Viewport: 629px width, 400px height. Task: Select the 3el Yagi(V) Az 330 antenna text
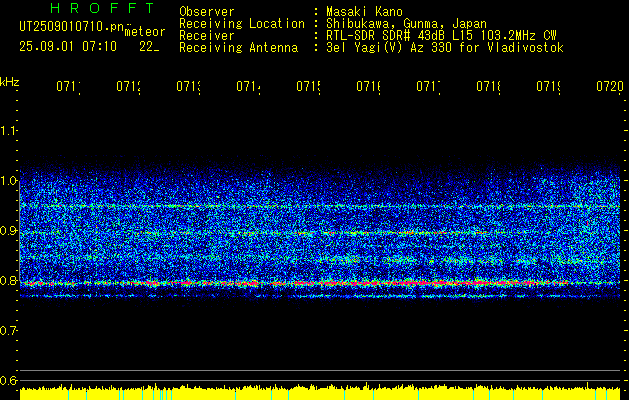tap(445, 48)
